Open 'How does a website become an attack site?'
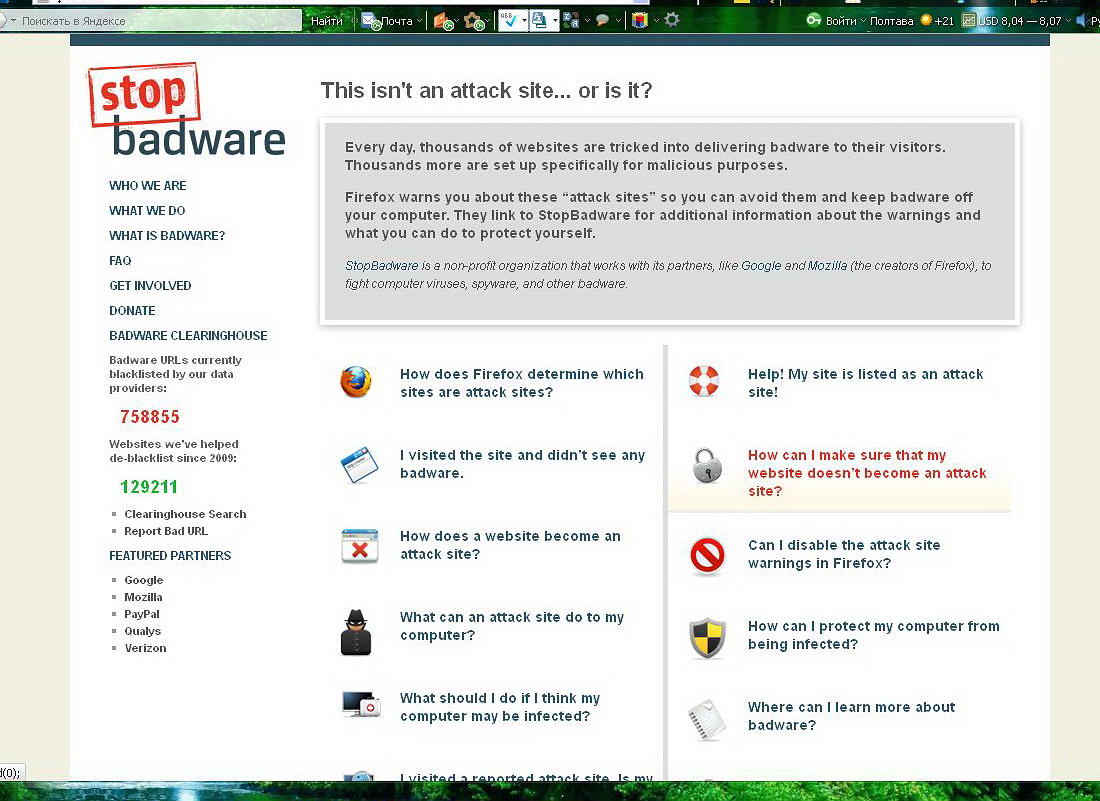The image size is (1100, 801). tap(510, 545)
